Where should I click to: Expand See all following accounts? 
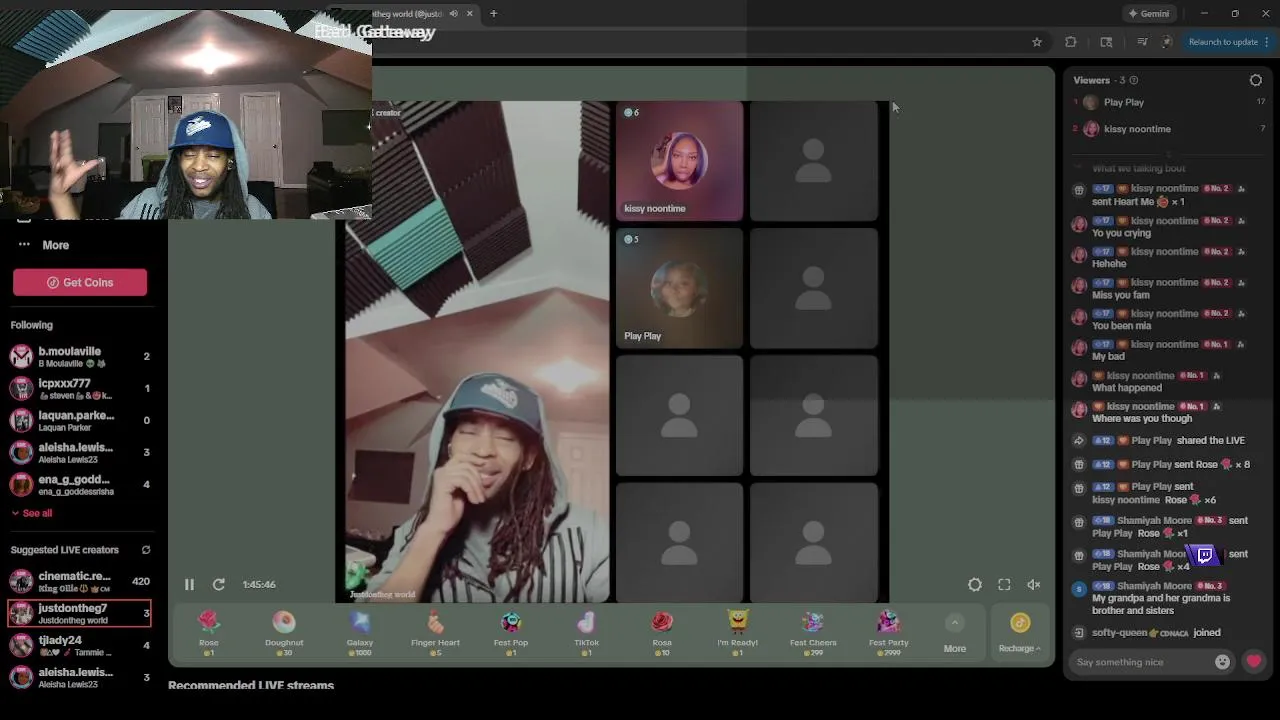(x=32, y=513)
